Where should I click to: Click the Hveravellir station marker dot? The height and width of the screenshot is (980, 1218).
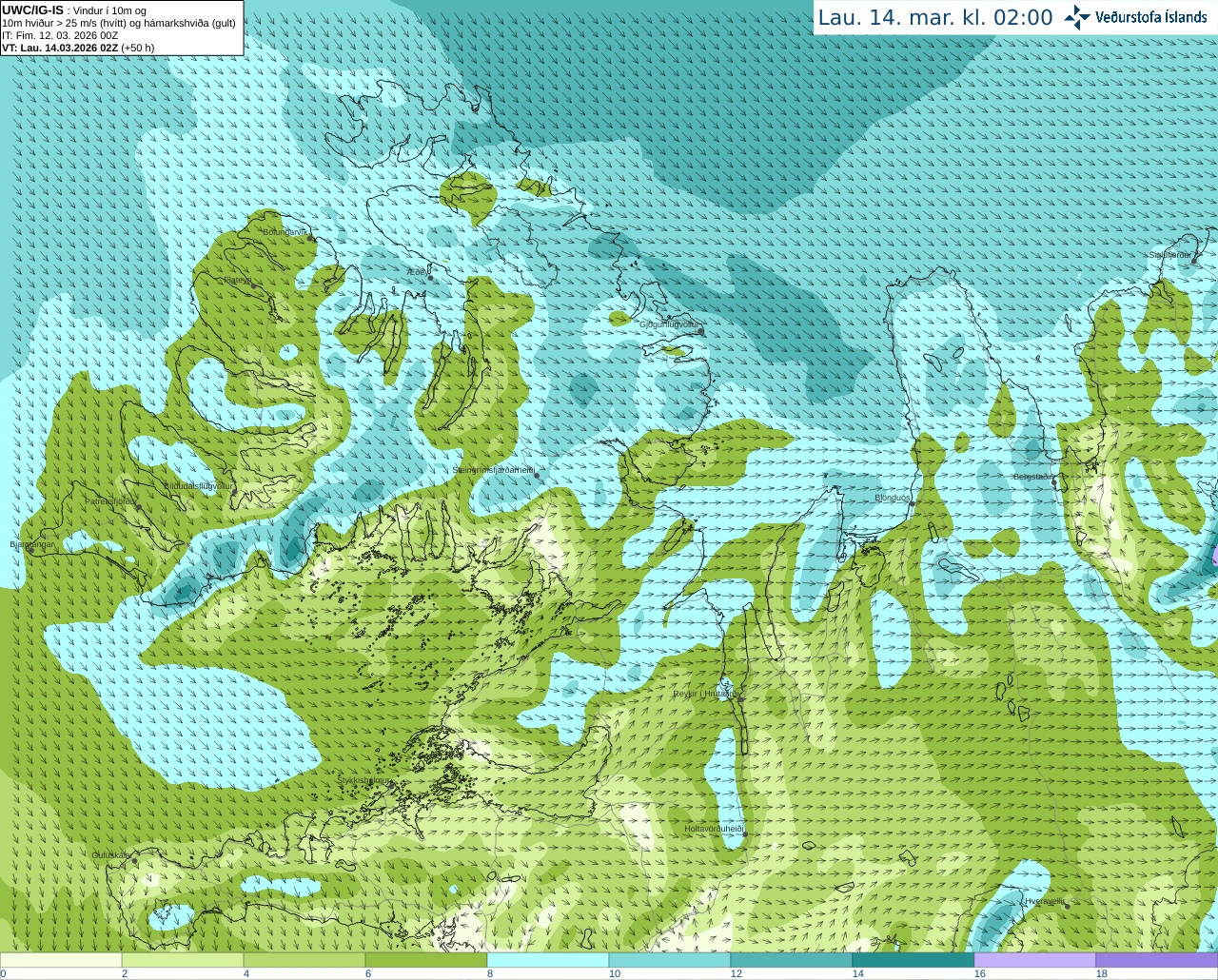coord(1067,906)
